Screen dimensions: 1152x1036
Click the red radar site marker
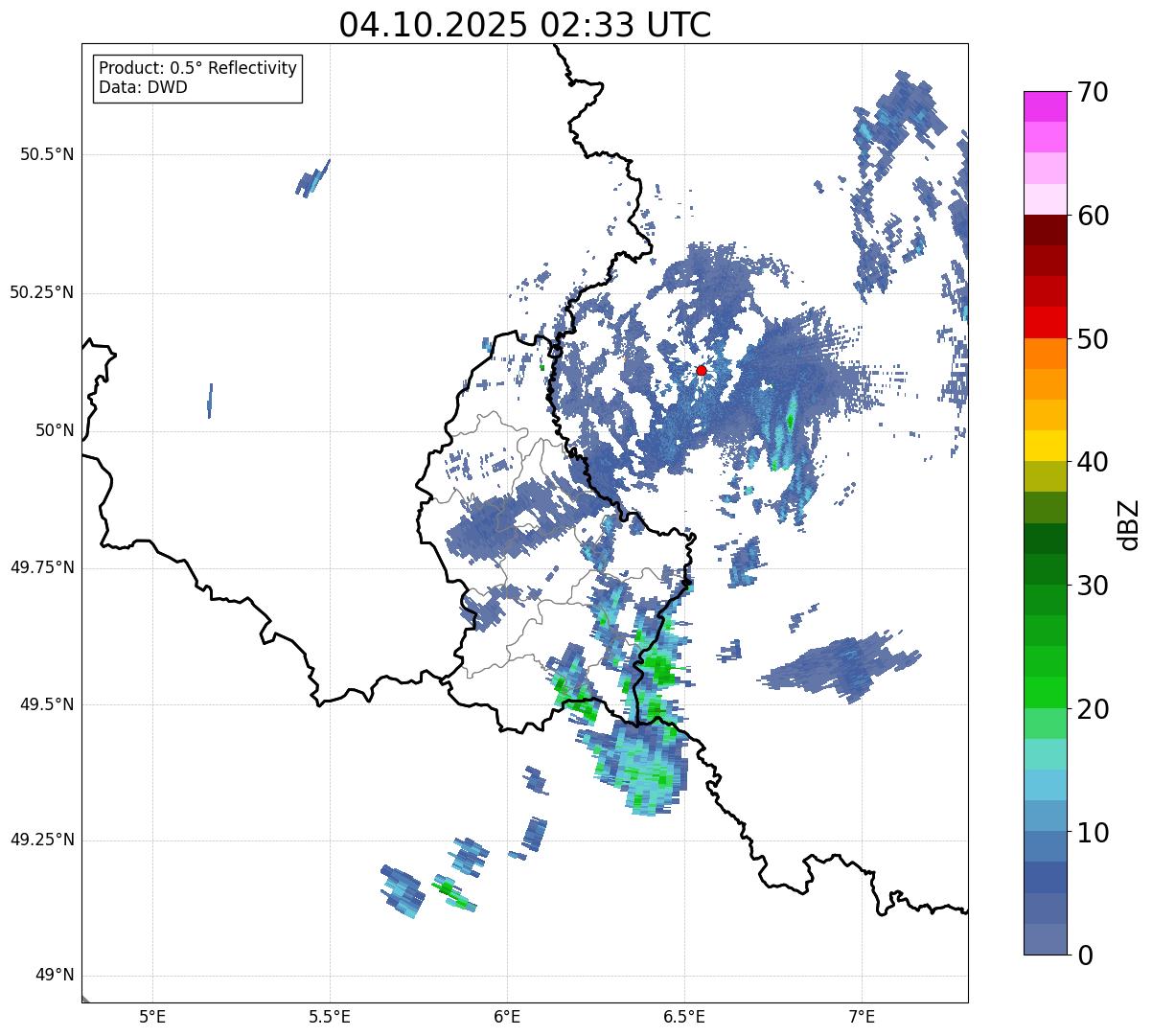[x=702, y=370]
